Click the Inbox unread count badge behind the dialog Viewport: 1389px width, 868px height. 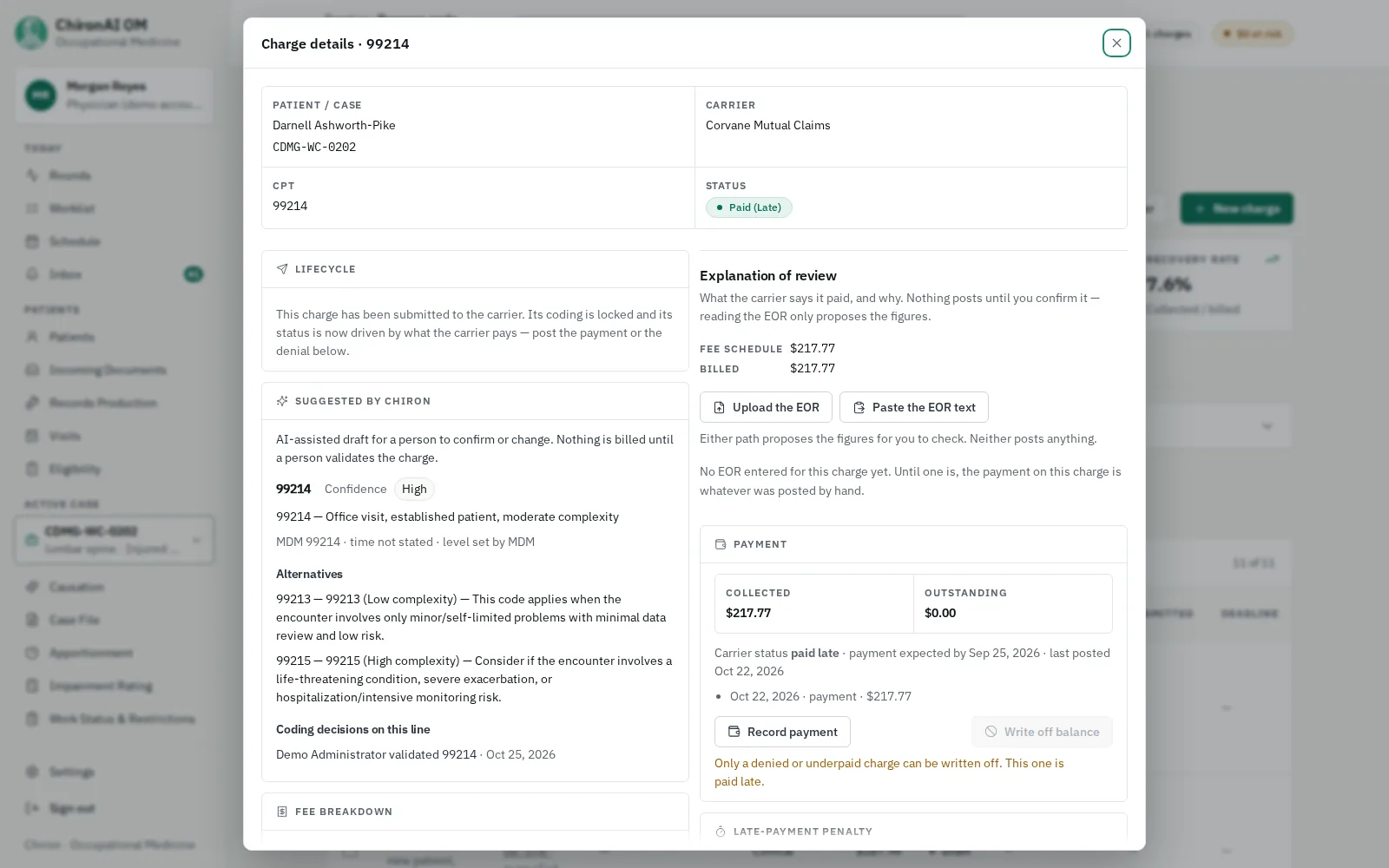tap(193, 274)
